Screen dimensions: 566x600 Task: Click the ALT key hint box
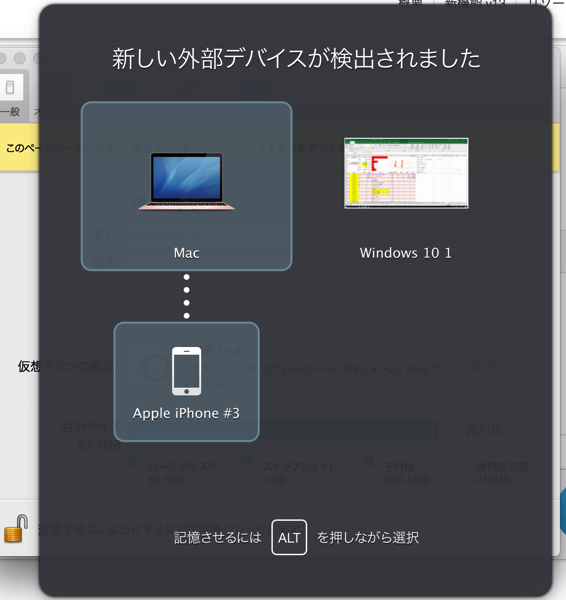[x=289, y=537]
